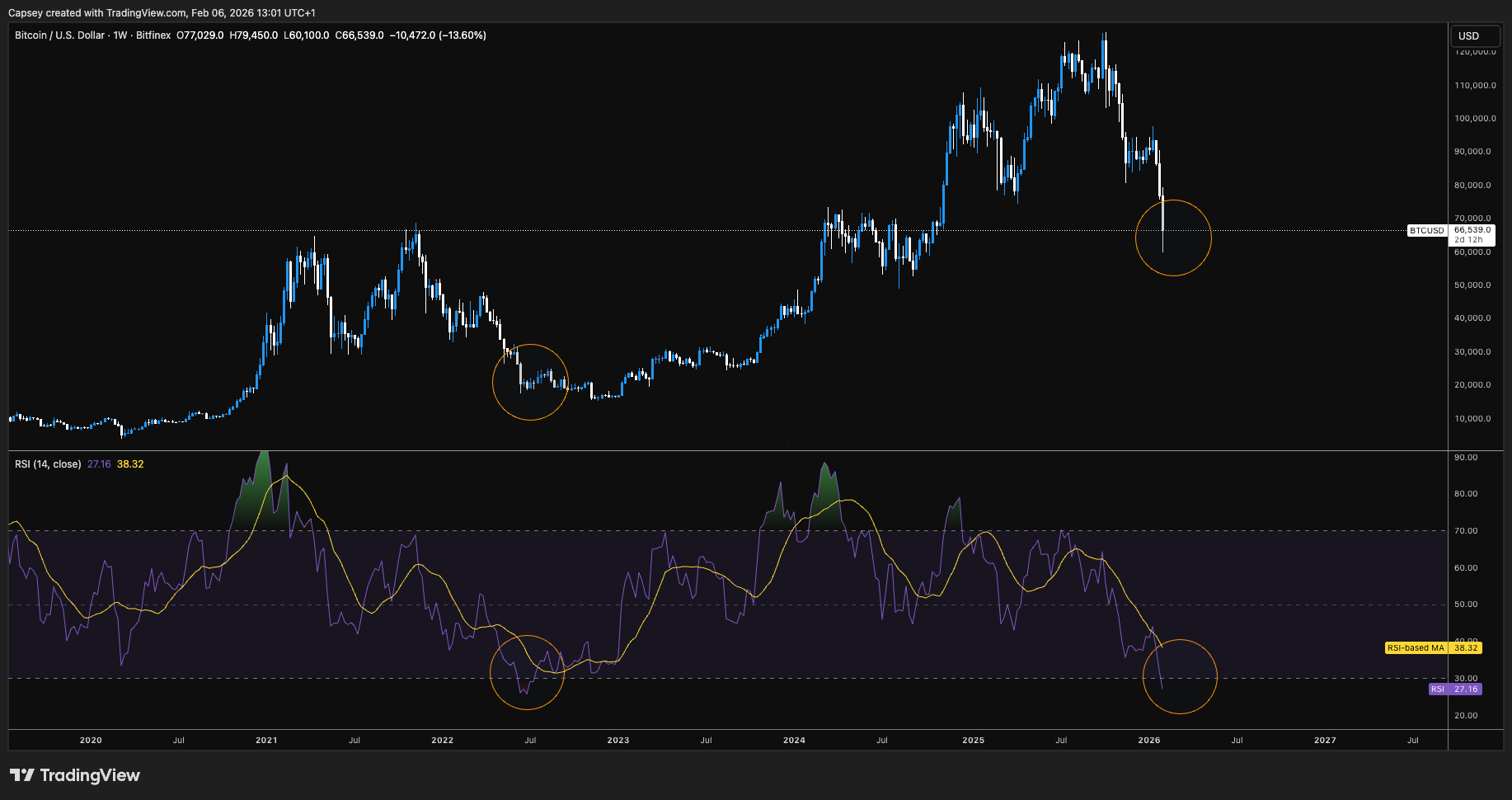
Task: Click the 2024 label on time axis
Action: (x=794, y=741)
